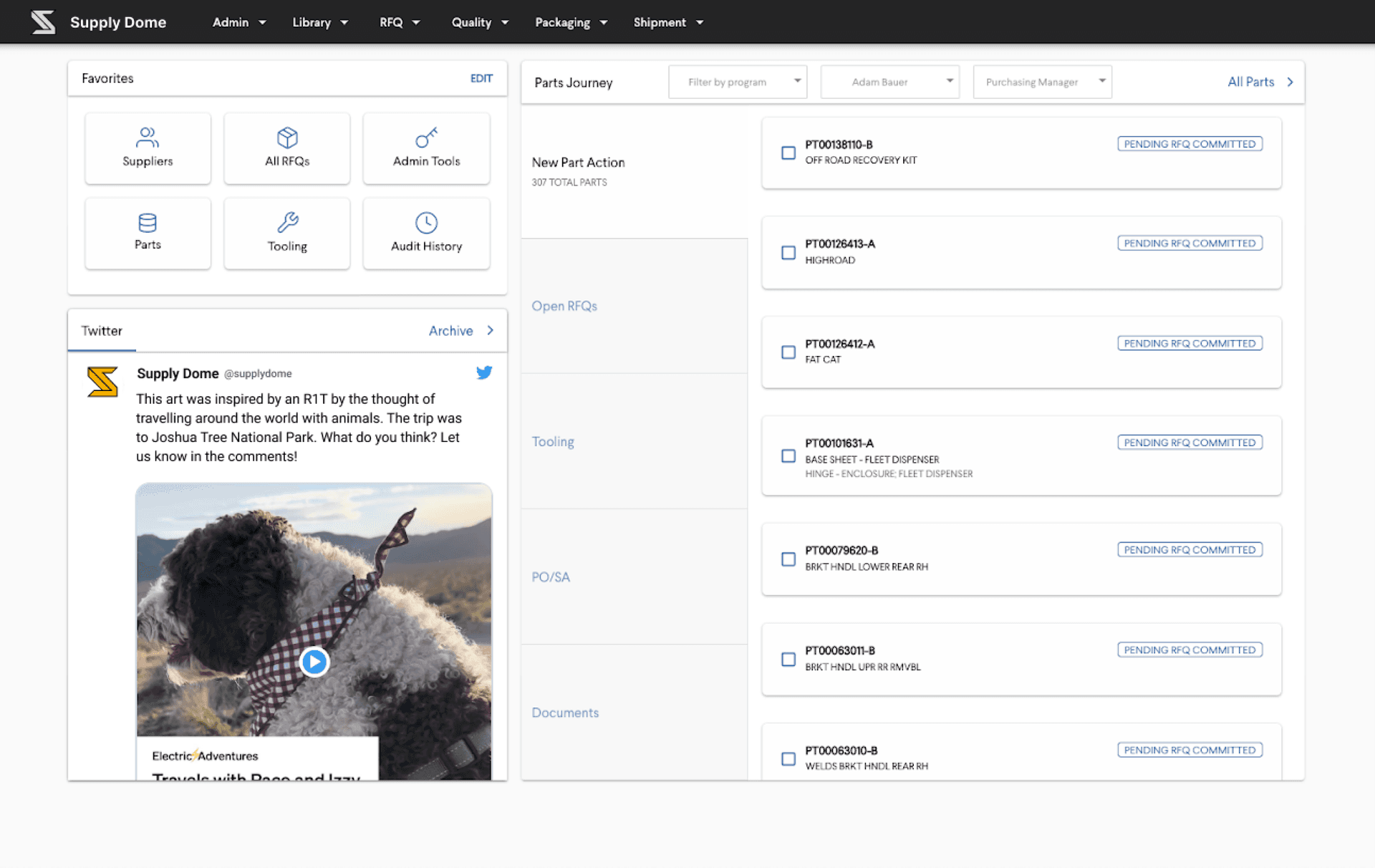Check the PT00126413-A HIGHROAD checkbox

788,252
